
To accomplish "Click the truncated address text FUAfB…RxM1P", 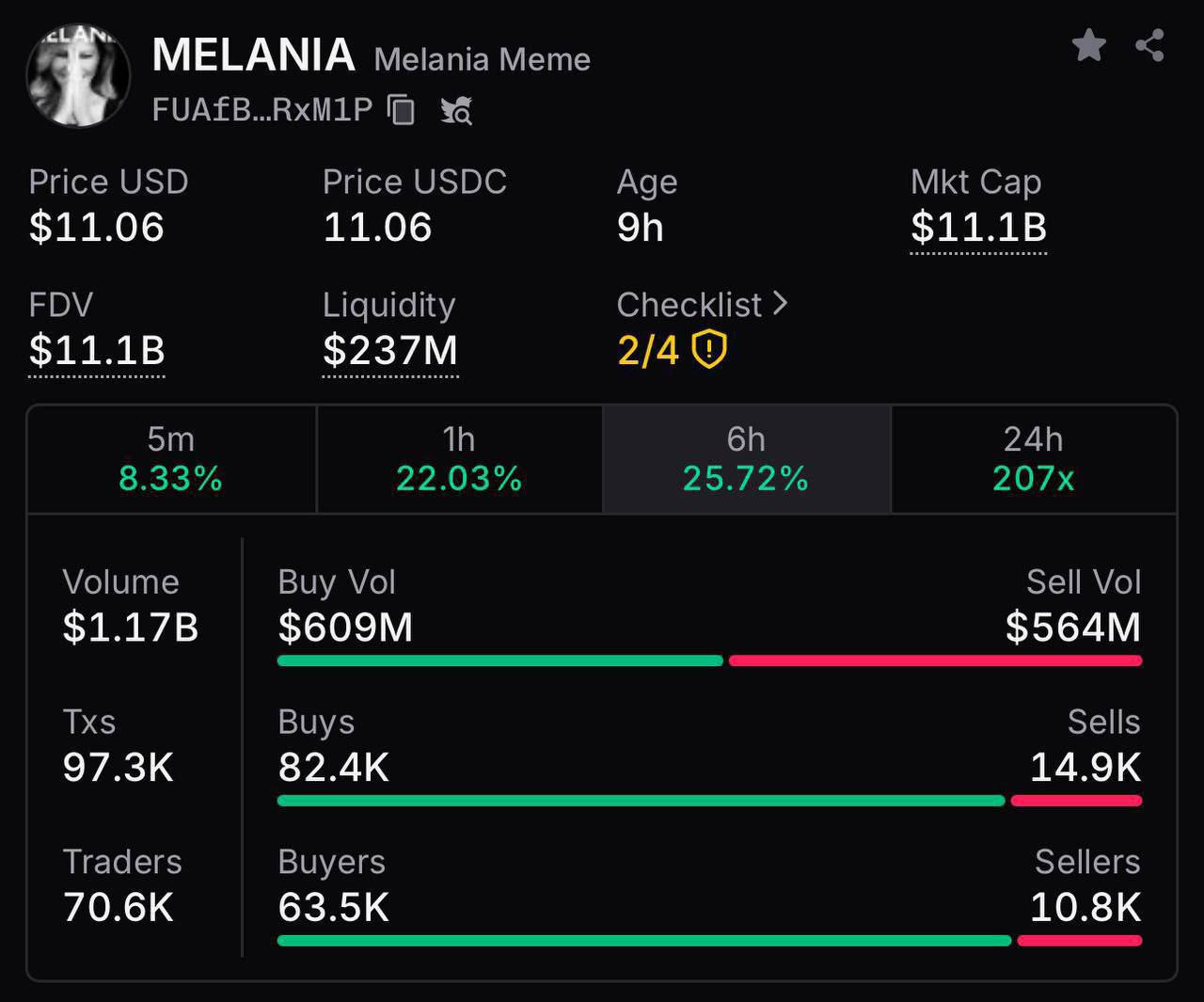I will click(262, 110).
